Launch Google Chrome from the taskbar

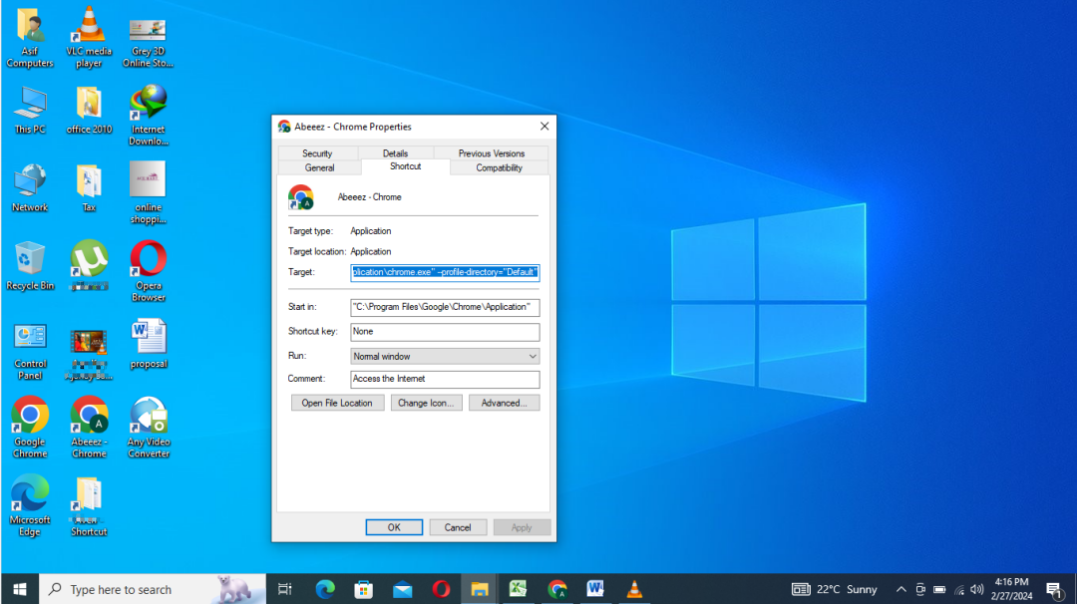[x=557, y=589]
